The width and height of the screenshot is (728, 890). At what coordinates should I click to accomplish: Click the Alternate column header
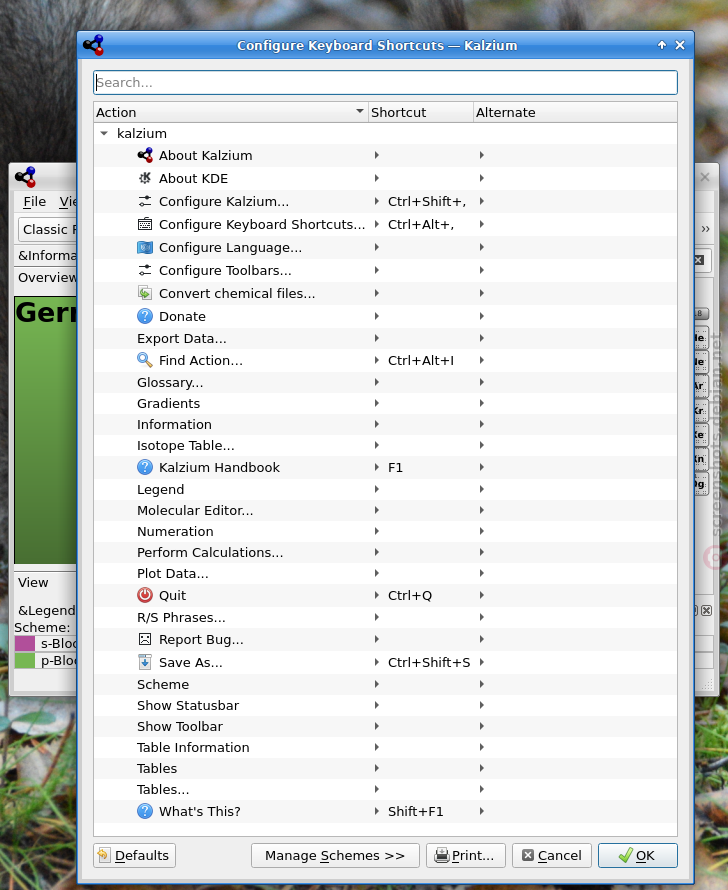[575, 112]
